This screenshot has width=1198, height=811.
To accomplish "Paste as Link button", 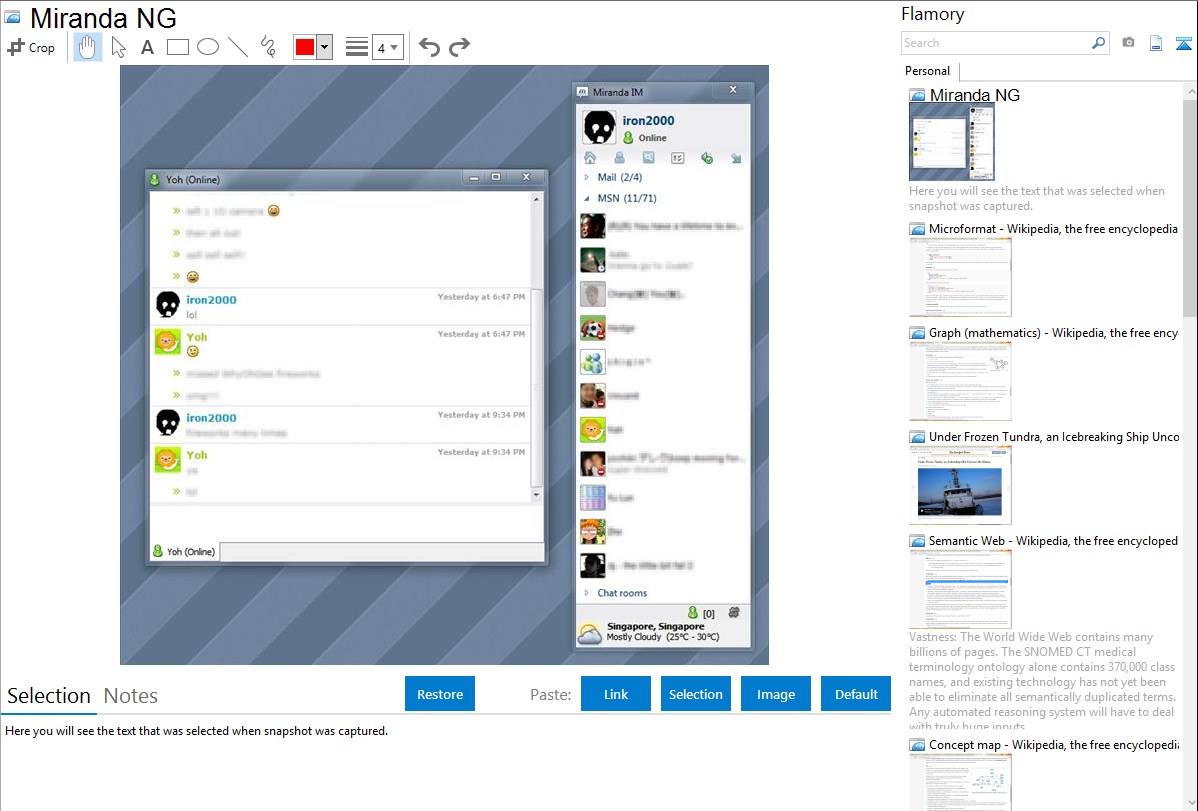I will (x=616, y=694).
